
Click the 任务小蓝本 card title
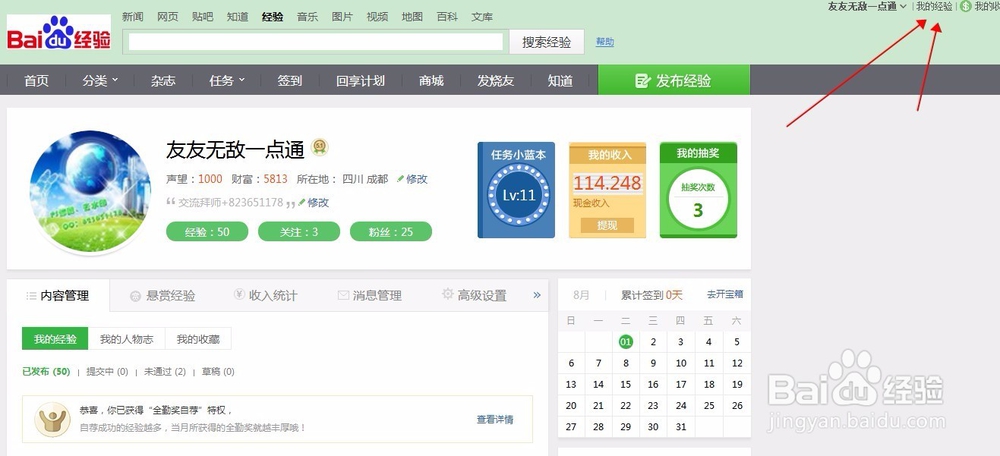pos(518,154)
